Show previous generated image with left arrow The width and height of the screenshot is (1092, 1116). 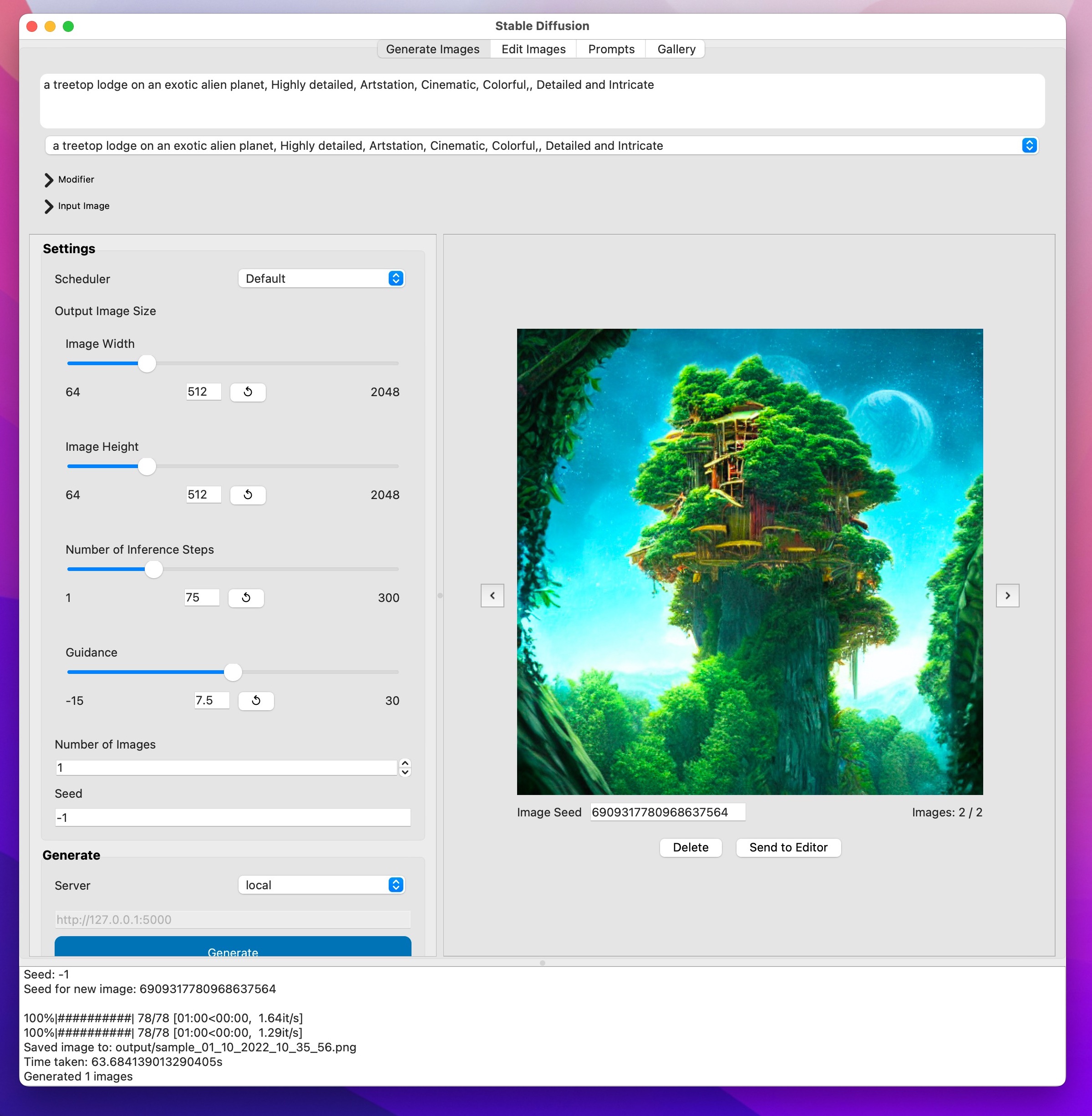pyautogui.click(x=492, y=596)
